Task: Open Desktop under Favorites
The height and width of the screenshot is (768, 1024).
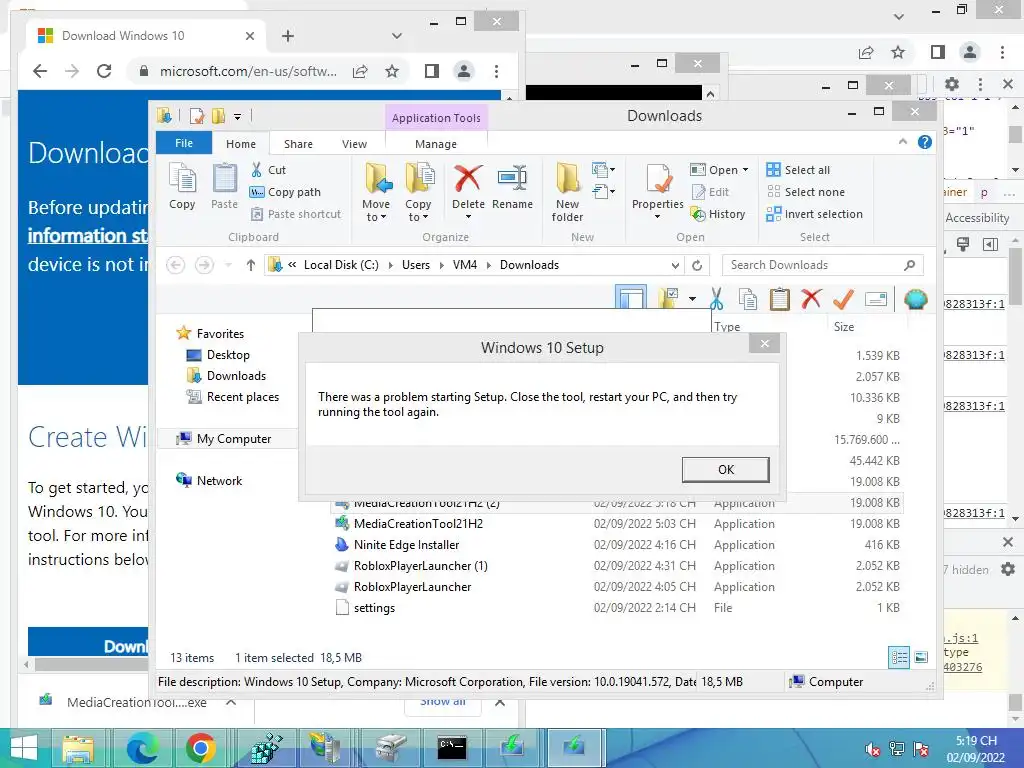Action: coord(217,355)
